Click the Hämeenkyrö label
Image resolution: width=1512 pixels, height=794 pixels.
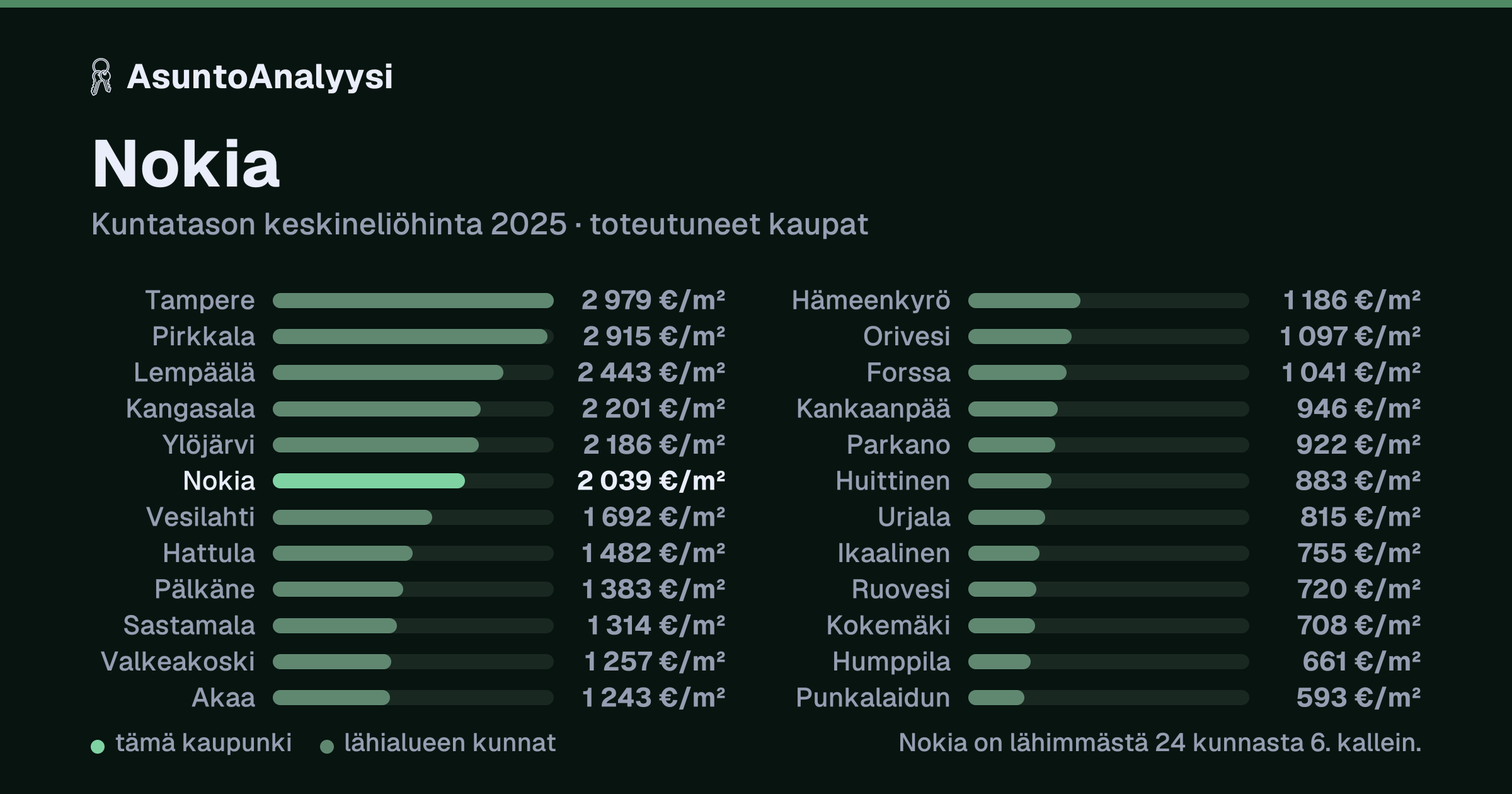(x=871, y=301)
